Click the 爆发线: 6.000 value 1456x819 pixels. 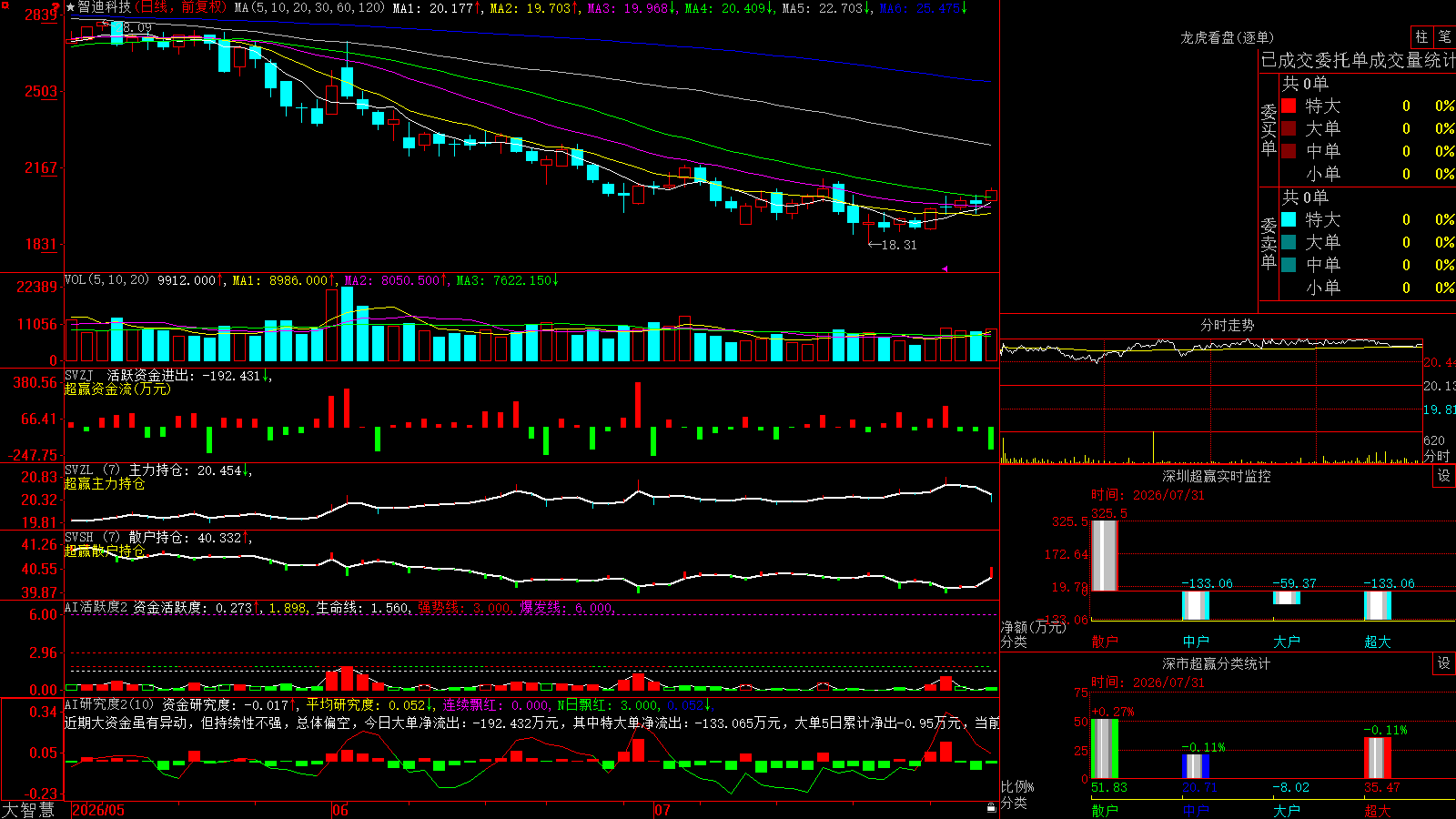567,607
